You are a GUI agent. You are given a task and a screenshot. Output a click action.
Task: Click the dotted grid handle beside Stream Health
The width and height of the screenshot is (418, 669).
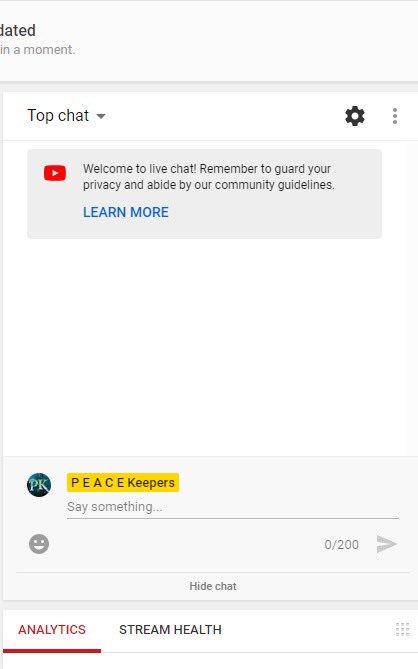(402, 629)
